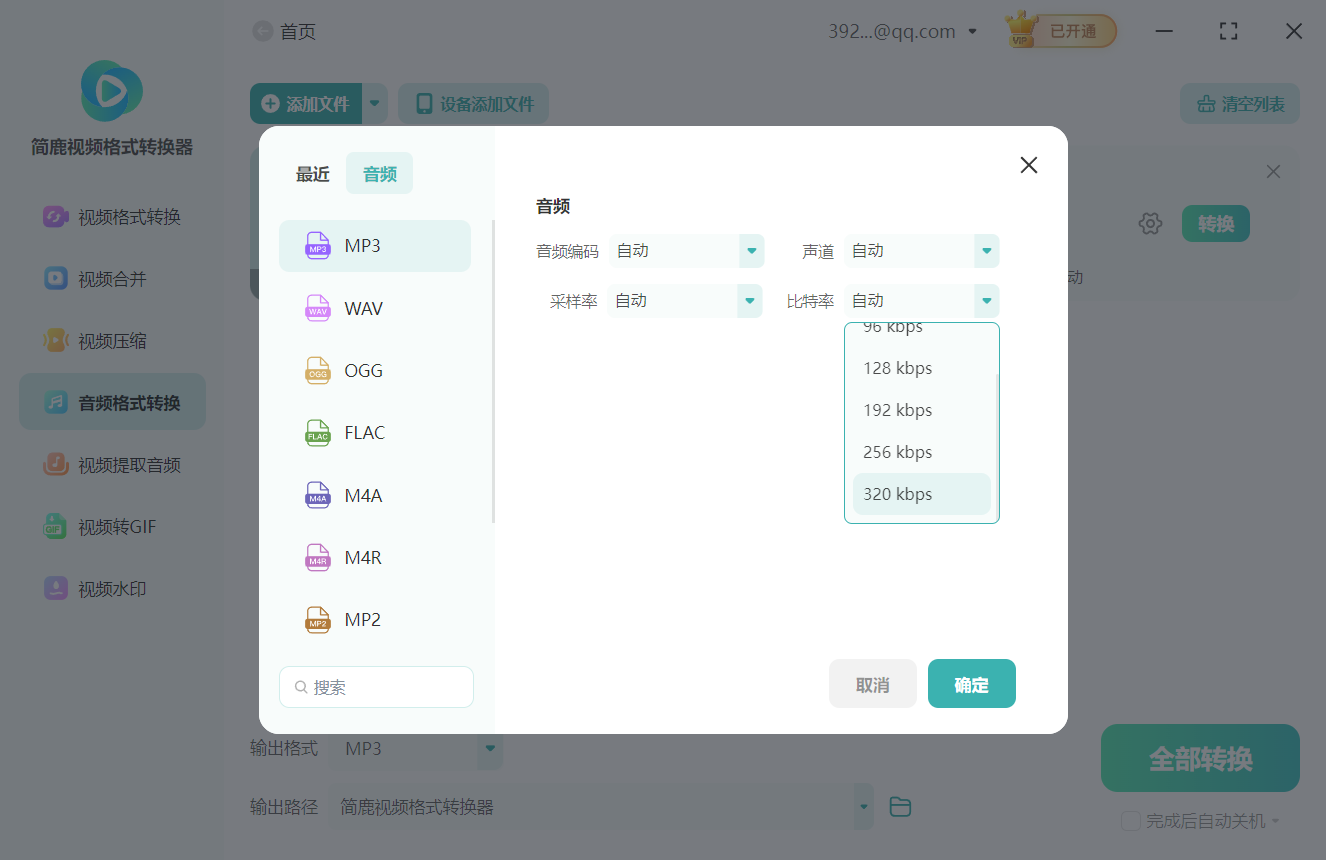
Task: Open the 视频格式转换 sidebar tool
Action: click(x=111, y=216)
